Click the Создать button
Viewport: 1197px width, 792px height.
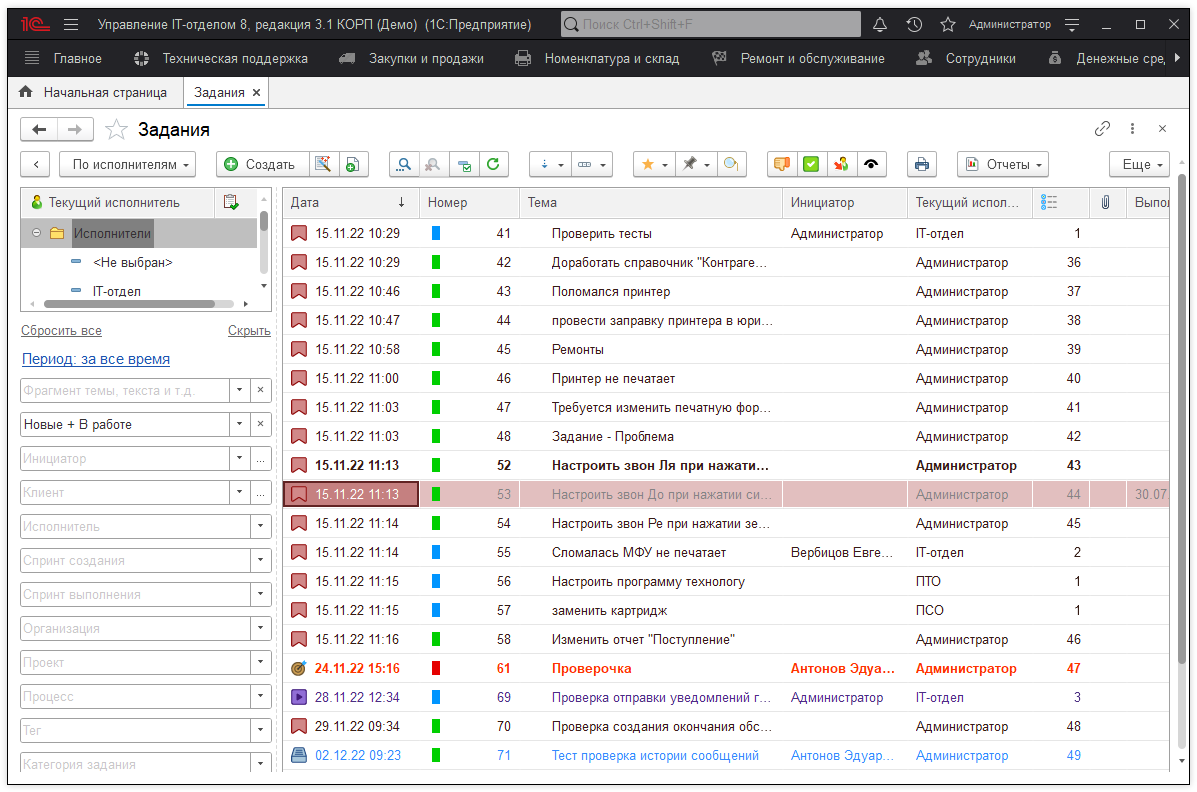[x=259, y=165]
